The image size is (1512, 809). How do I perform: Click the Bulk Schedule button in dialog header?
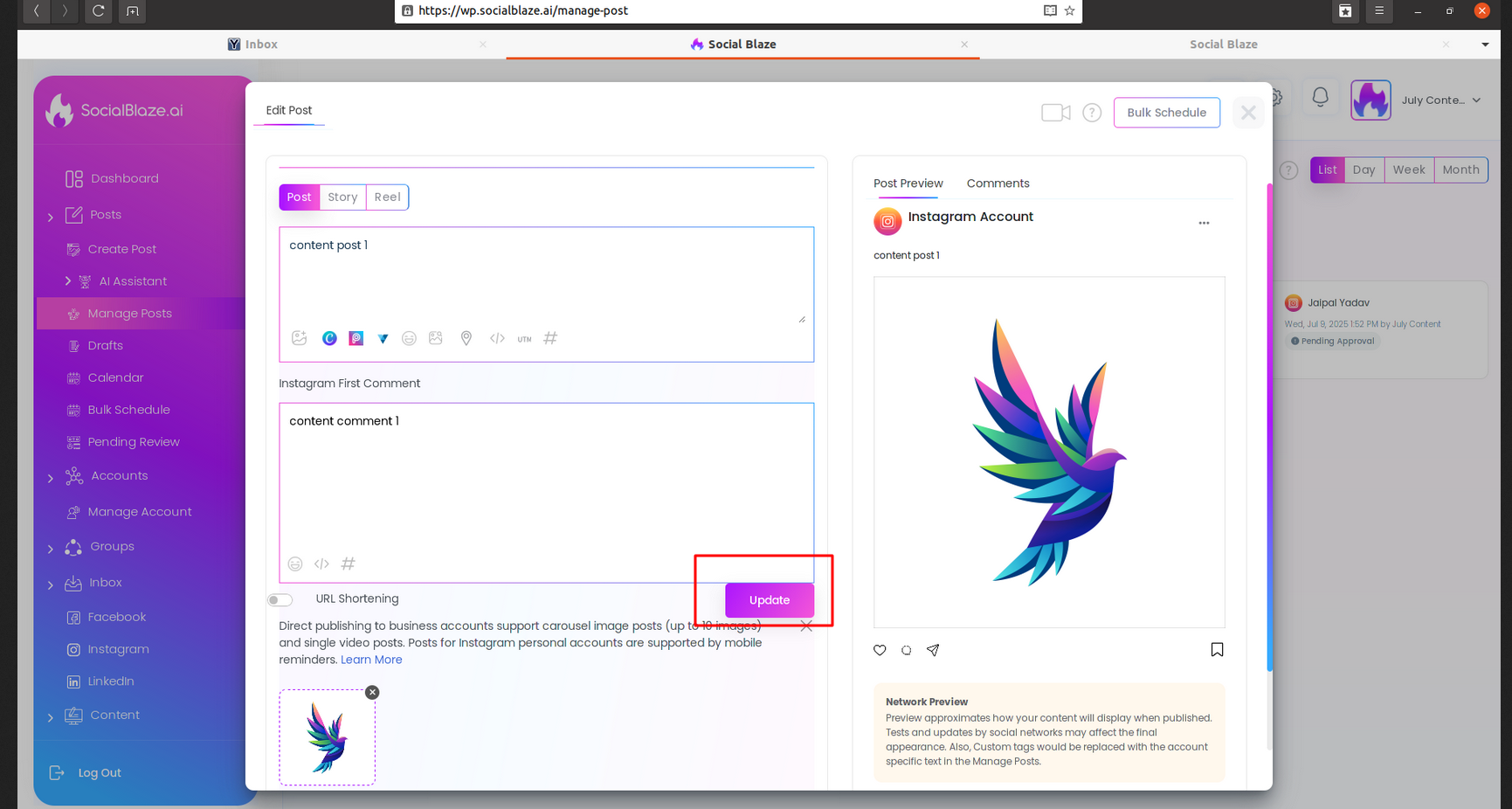coord(1166,113)
